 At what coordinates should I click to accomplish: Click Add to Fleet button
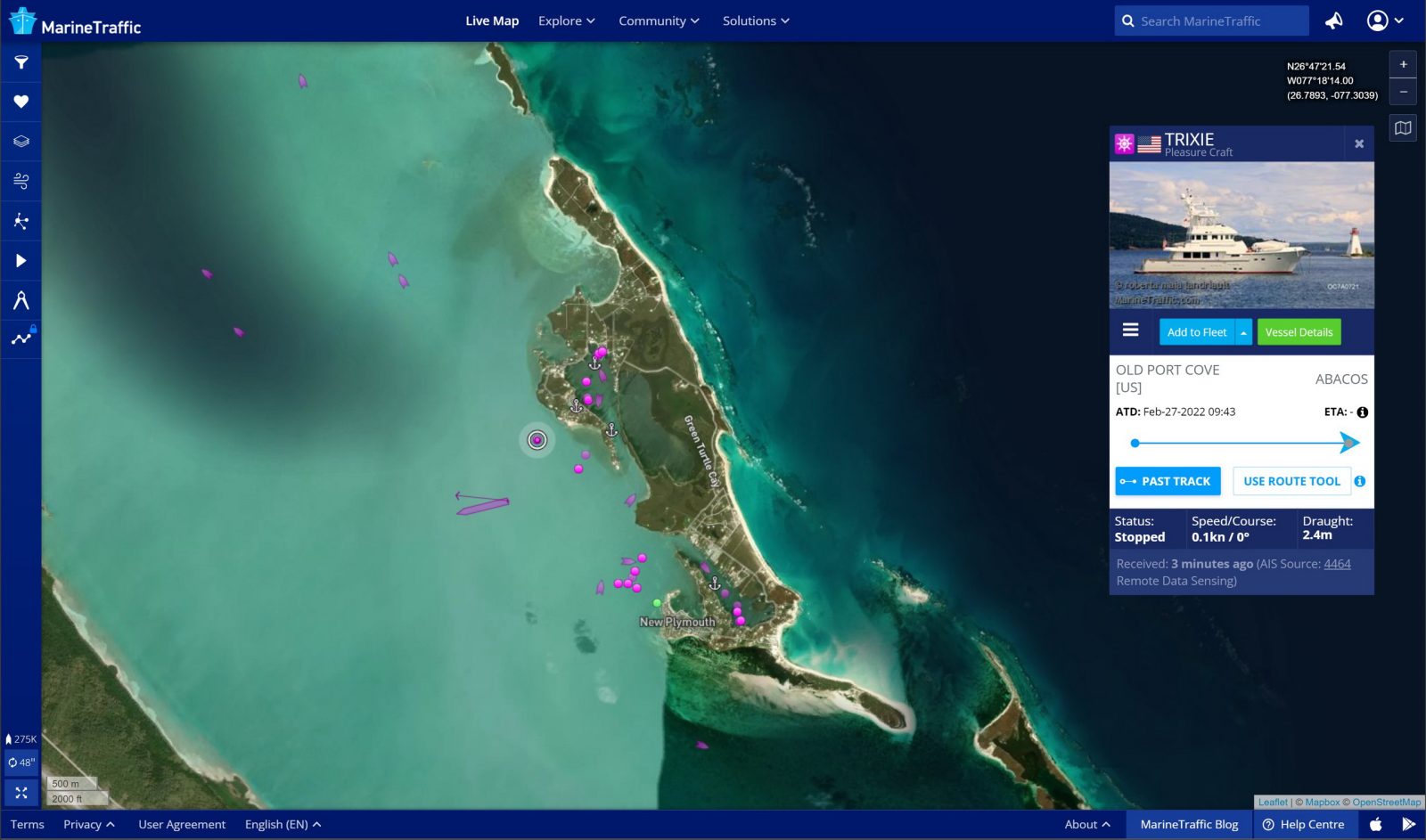click(1197, 332)
